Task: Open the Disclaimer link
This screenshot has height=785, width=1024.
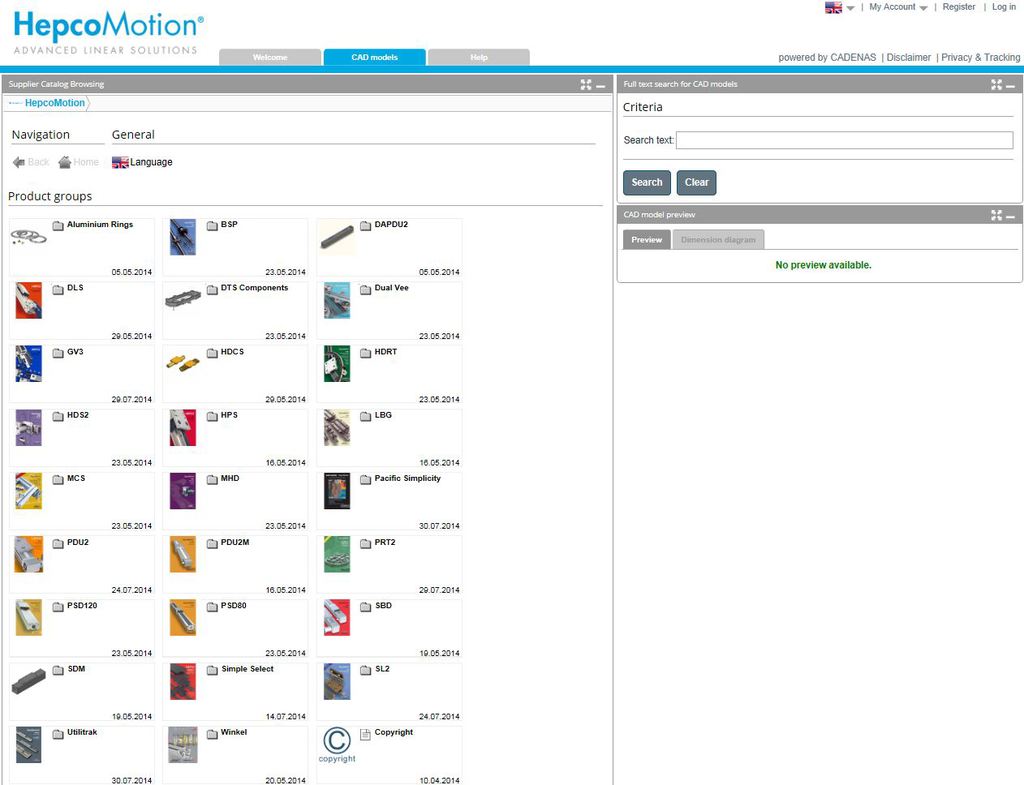Action: click(x=908, y=57)
